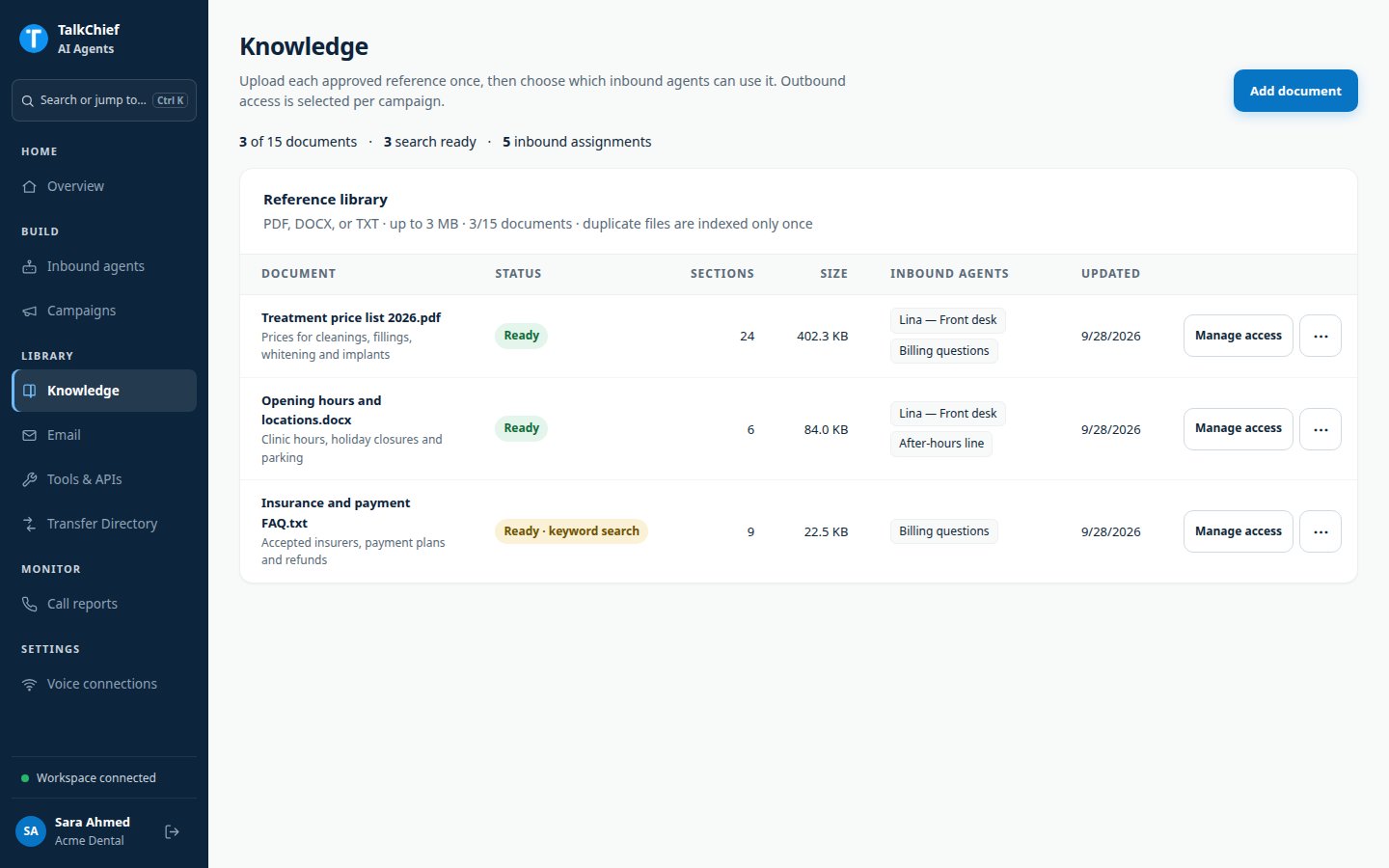Click the Email envelope icon
1389x868 pixels.
(x=30, y=435)
